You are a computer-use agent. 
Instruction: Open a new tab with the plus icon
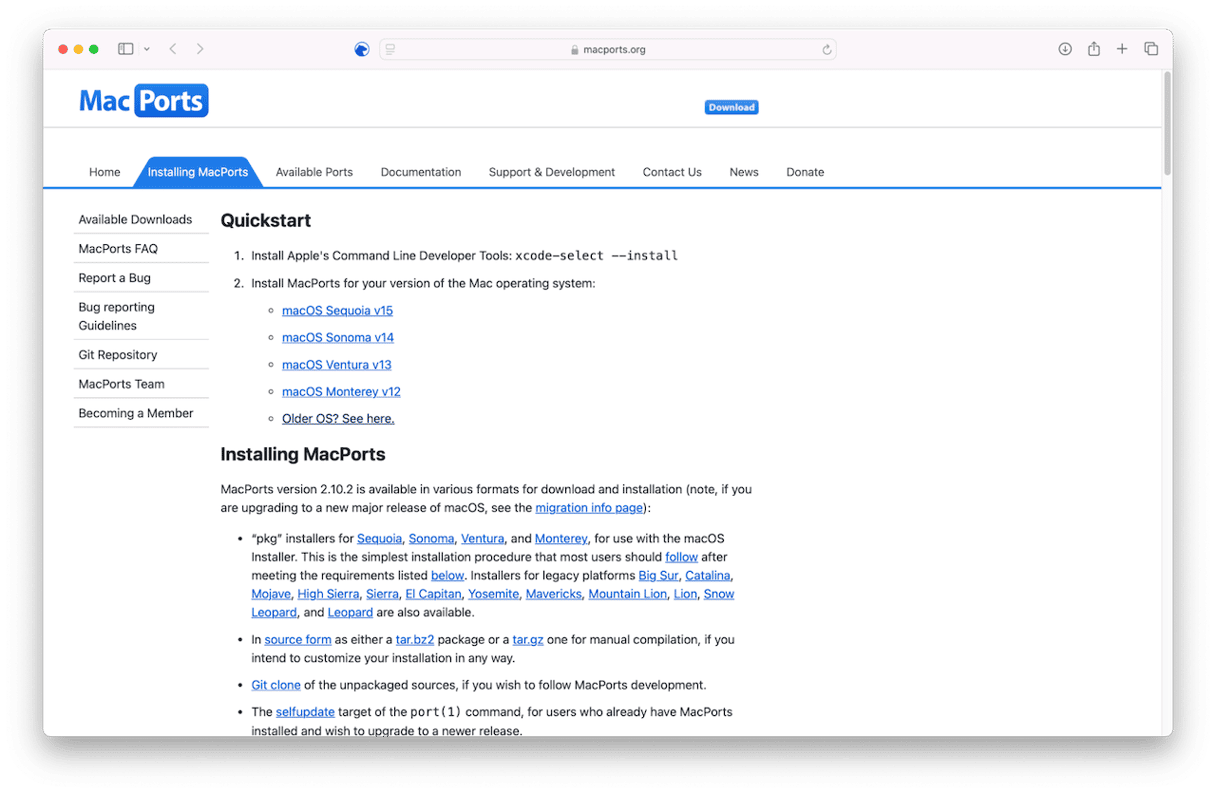tap(1122, 49)
